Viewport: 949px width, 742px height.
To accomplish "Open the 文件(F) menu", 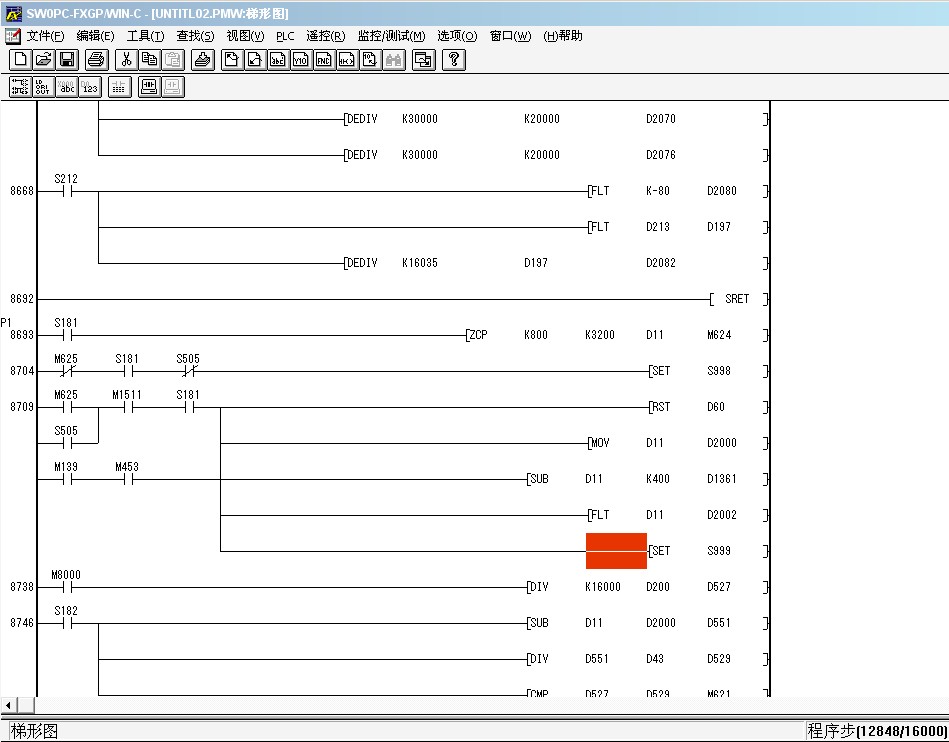I will (x=45, y=36).
